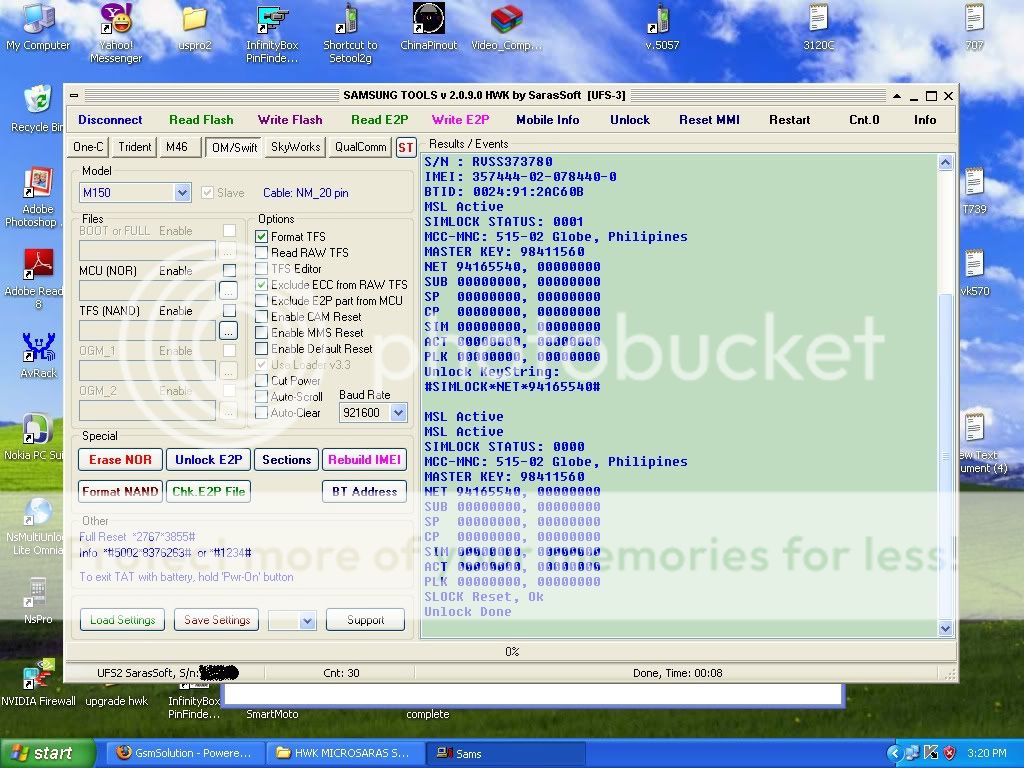Open the SkyWorks tab
The width and height of the screenshot is (1024, 768).
coord(295,147)
